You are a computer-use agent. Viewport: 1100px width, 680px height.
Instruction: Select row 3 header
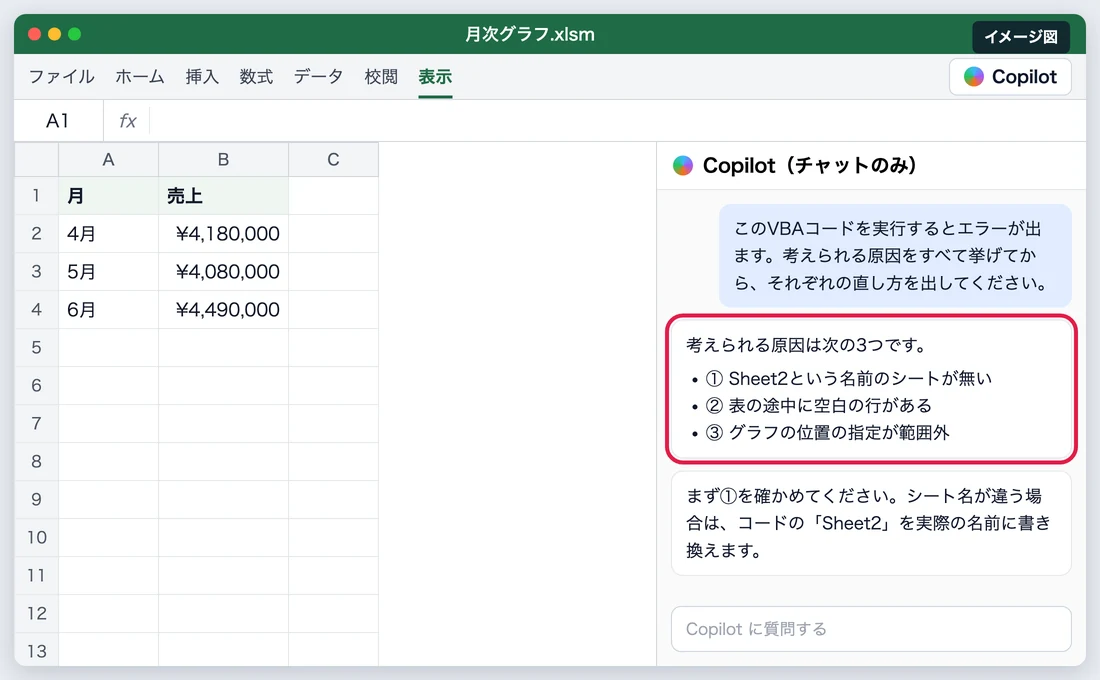click(x=36, y=271)
